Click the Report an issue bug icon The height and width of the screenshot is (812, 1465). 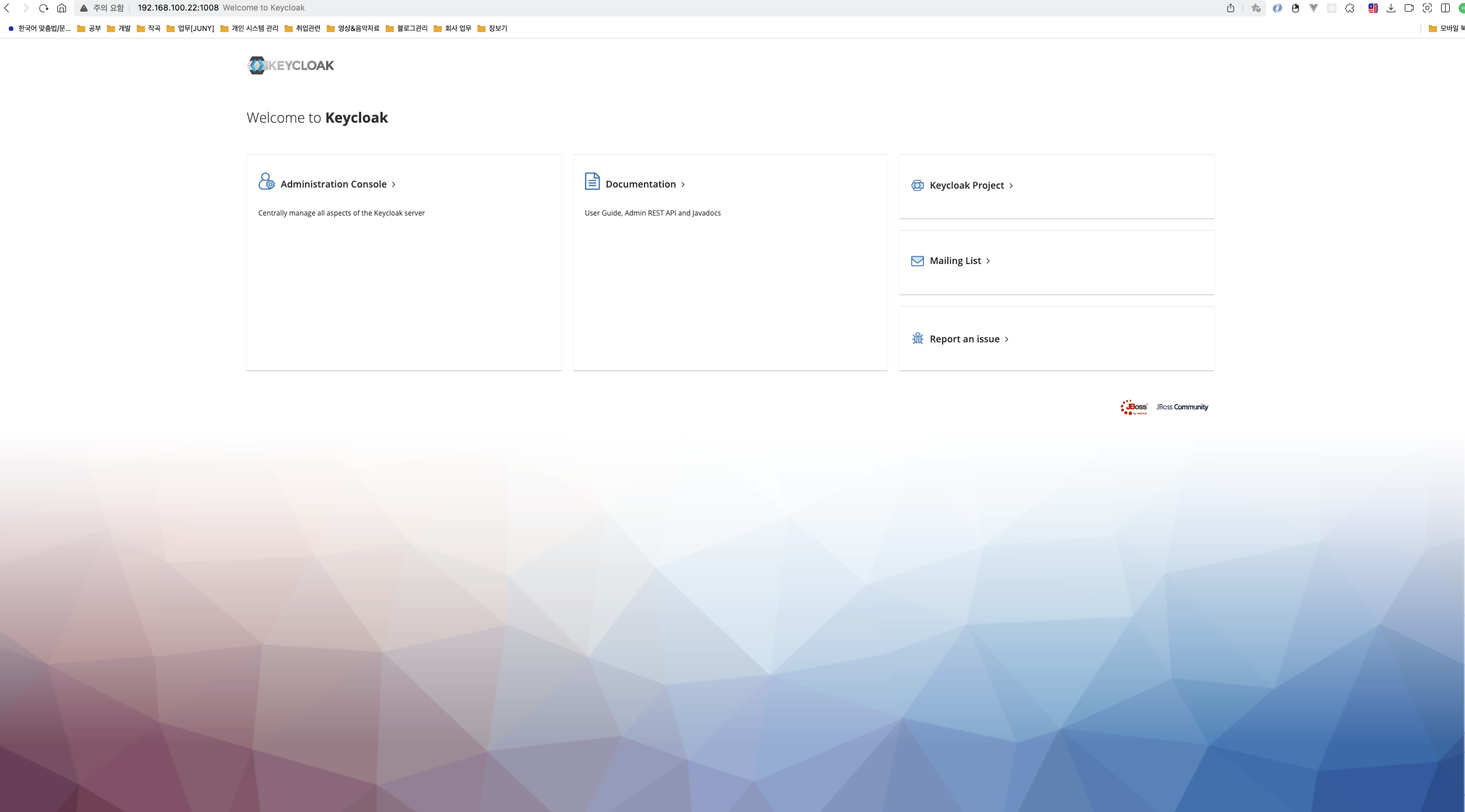pyautogui.click(x=917, y=339)
